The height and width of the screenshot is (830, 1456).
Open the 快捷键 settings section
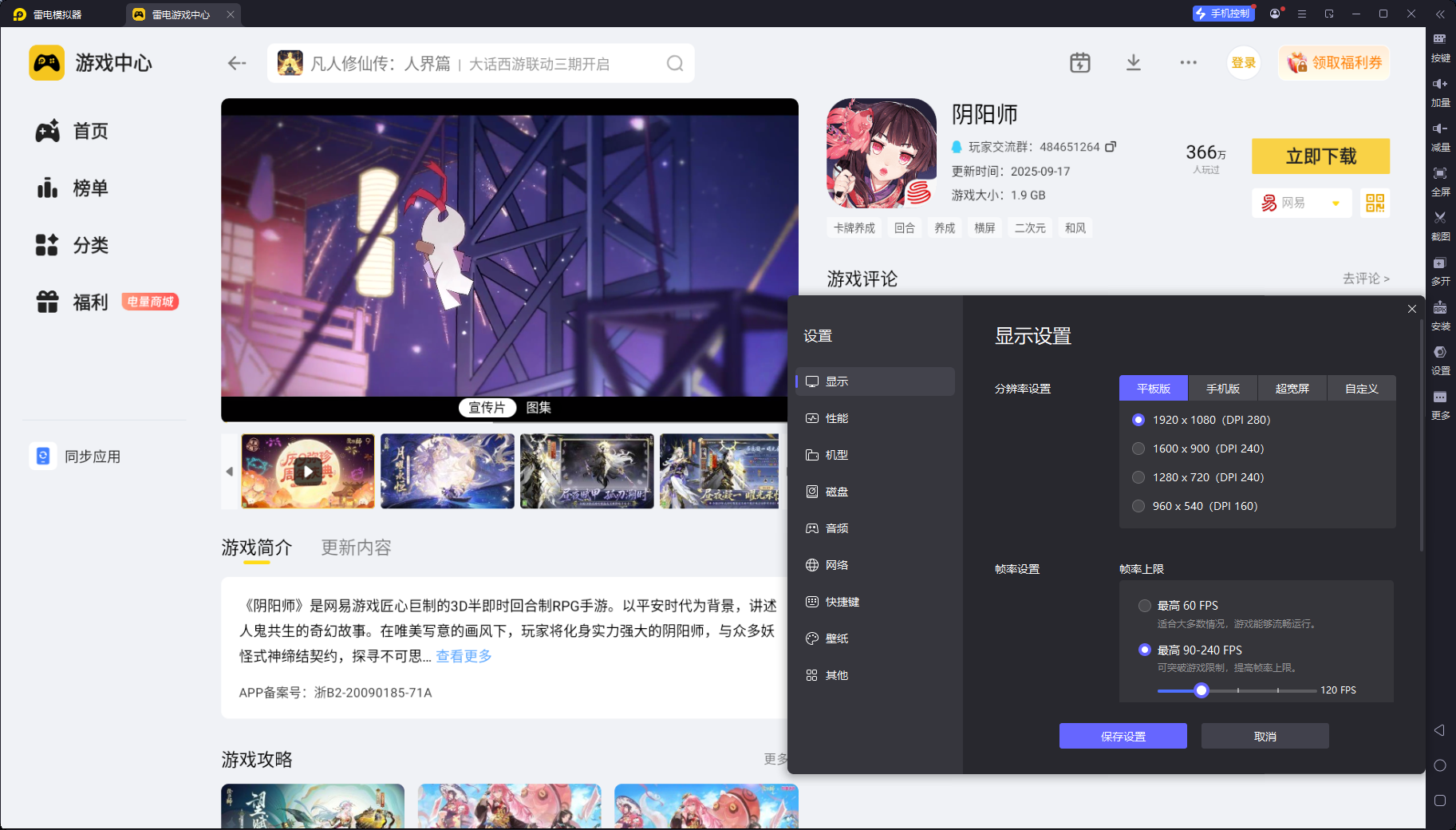click(875, 602)
